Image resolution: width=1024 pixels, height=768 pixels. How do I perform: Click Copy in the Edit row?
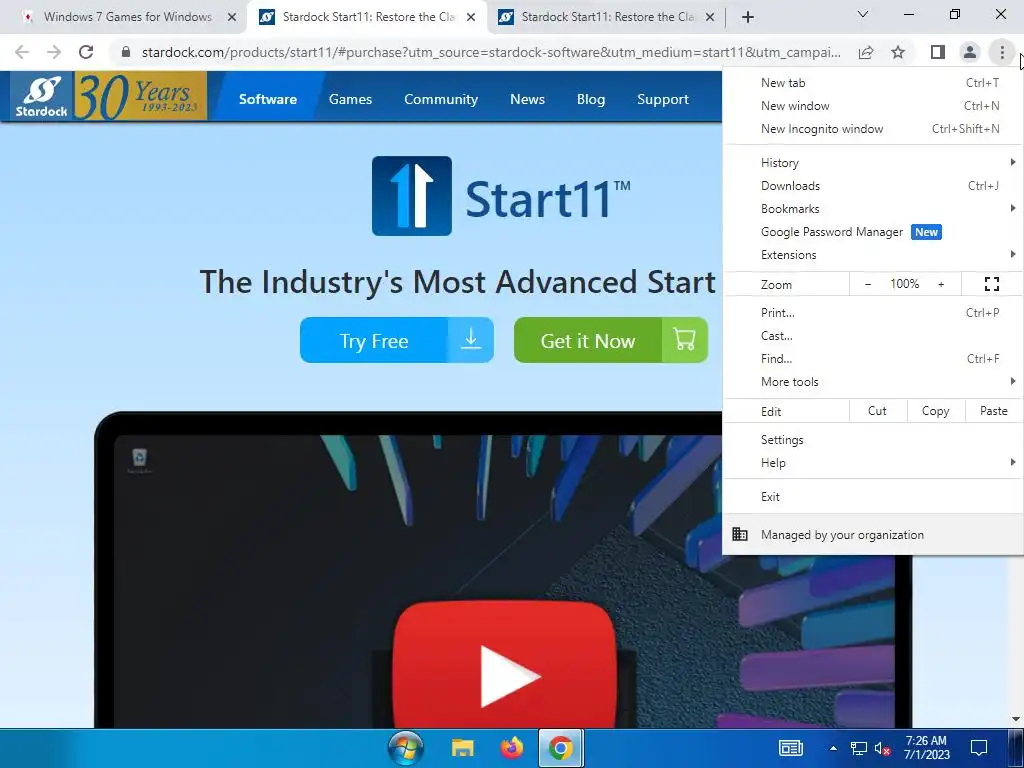coord(935,411)
